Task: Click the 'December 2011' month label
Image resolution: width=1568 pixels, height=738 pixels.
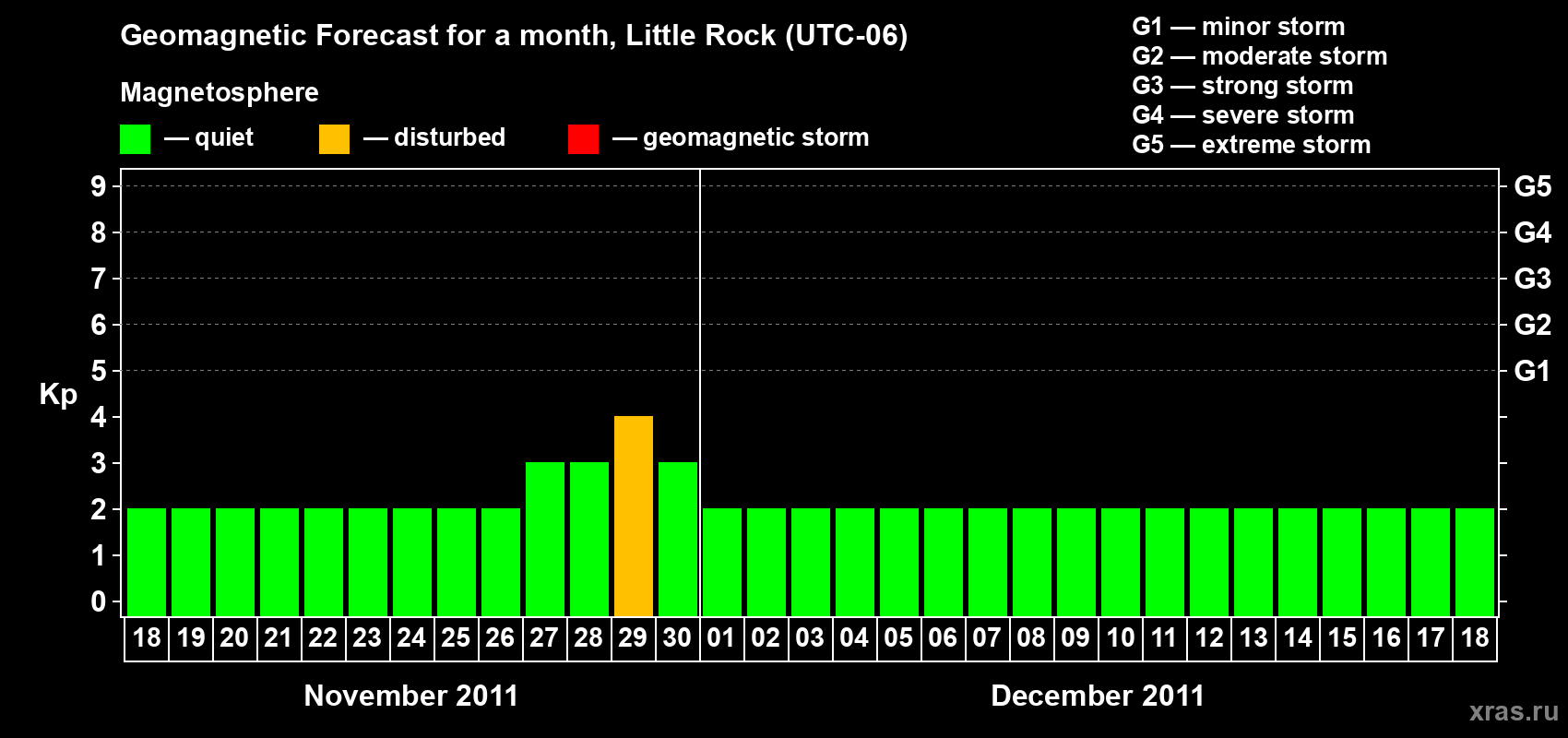Action: point(1098,696)
